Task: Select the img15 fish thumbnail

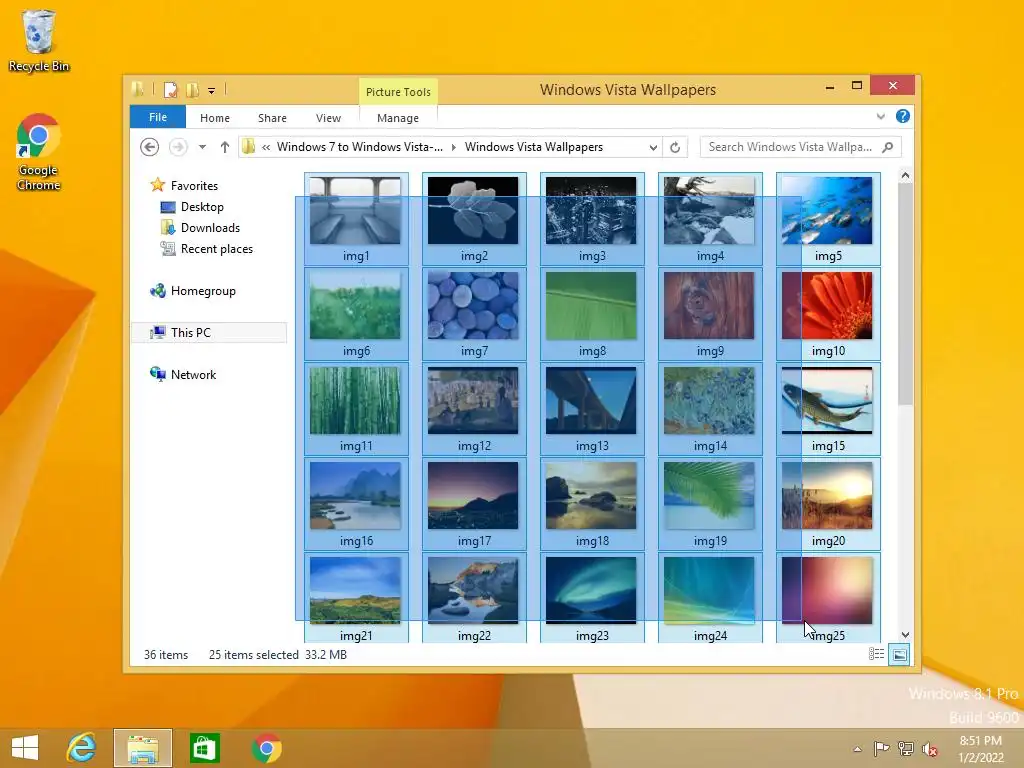Action: pos(827,400)
